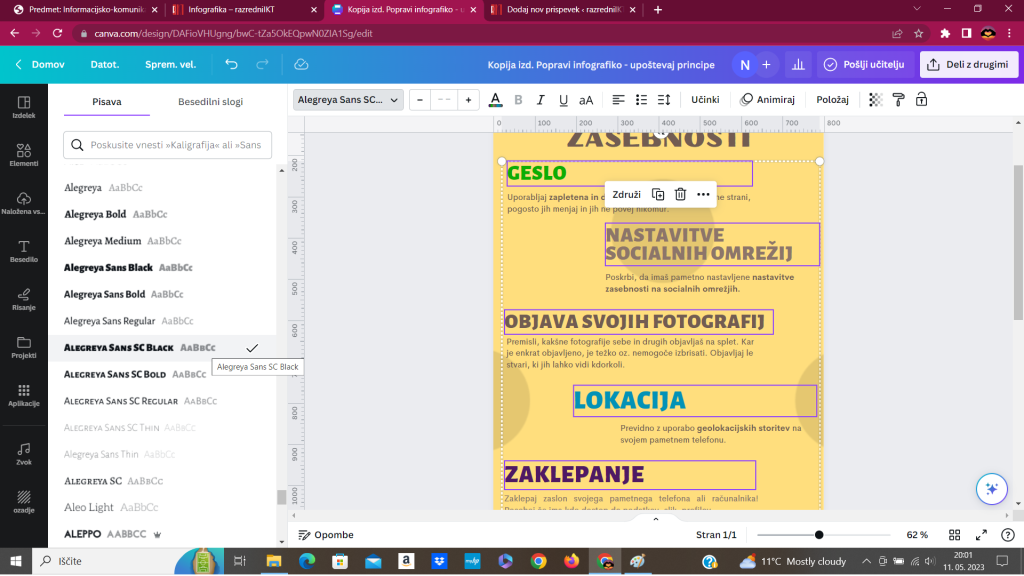Open the Projekti sidebar panel
Screen dimensions: 1024x576
pyautogui.click(x=24, y=347)
